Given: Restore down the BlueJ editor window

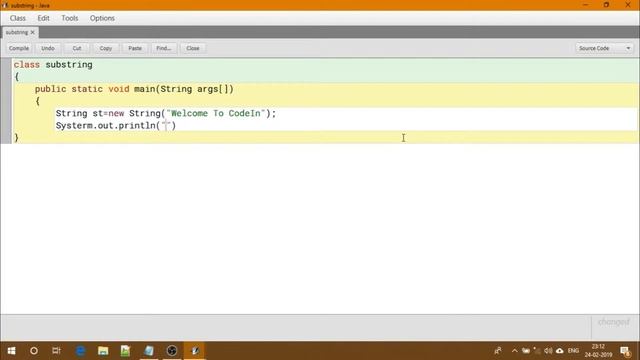Looking at the screenshot, I should click(606, 5).
